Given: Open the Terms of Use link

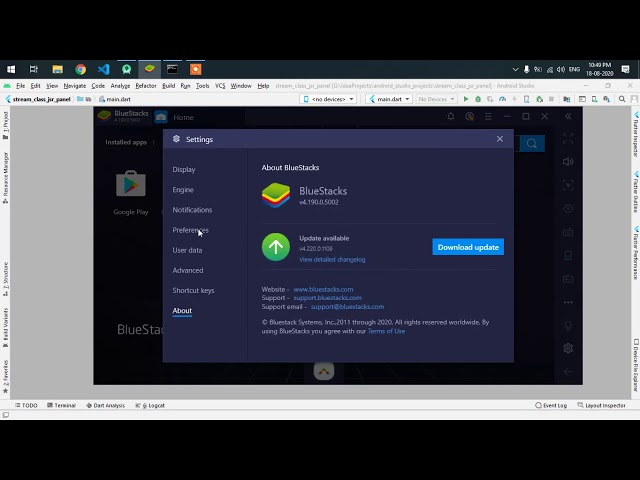Looking at the screenshot, I should pyautogui.click(x=386, y=331).
